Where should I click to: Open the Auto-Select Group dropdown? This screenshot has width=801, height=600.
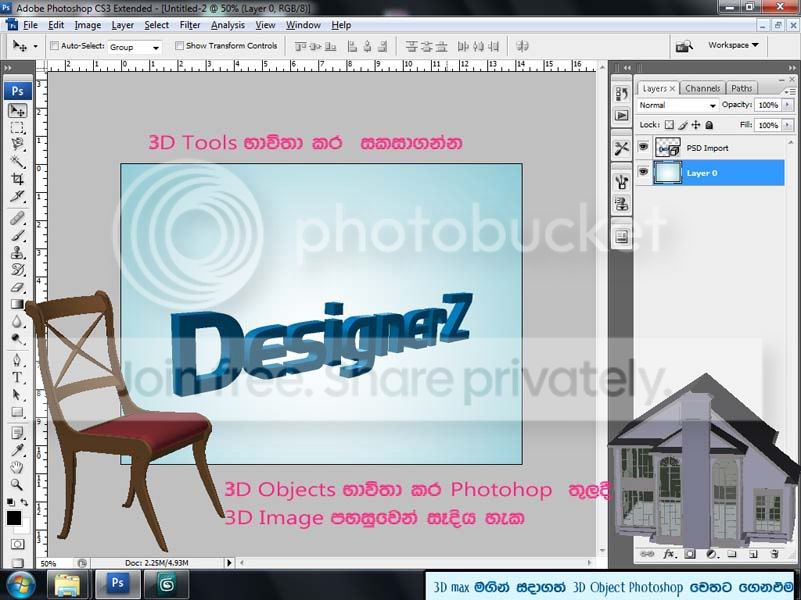[x=134, y=47]
